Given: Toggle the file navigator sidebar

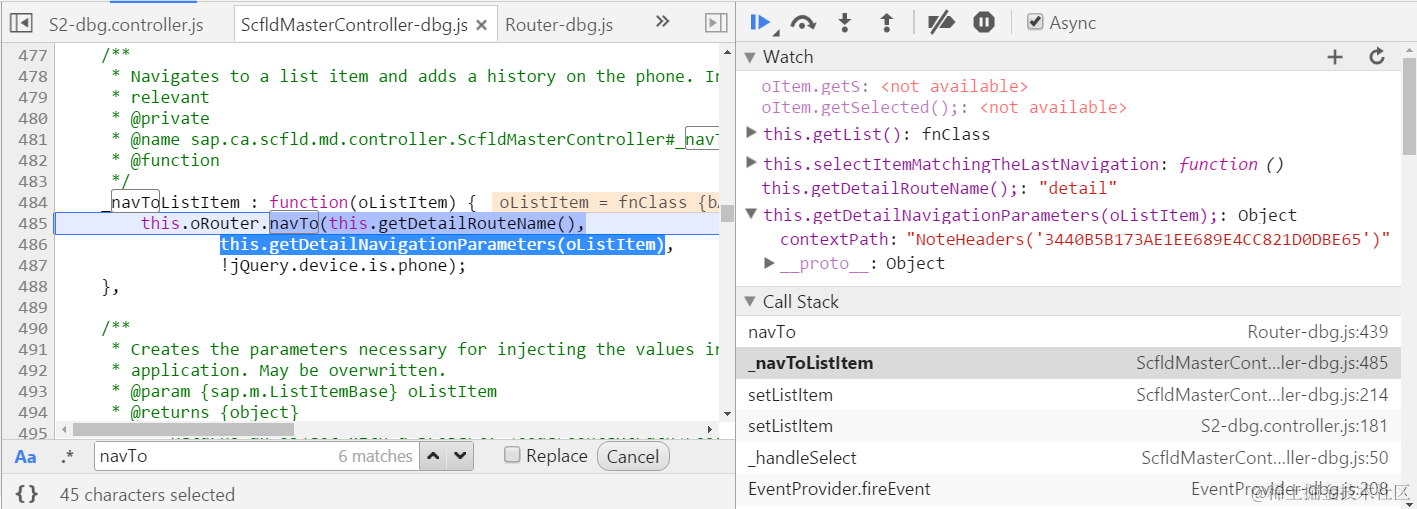Looking at the screenshot, I should coord(20,22).
